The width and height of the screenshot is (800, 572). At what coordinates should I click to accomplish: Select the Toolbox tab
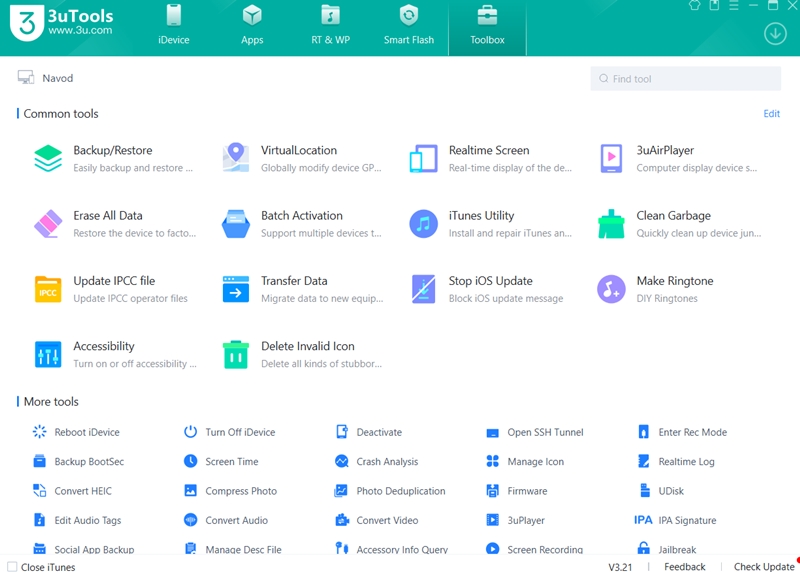click(x=487, y=28)
